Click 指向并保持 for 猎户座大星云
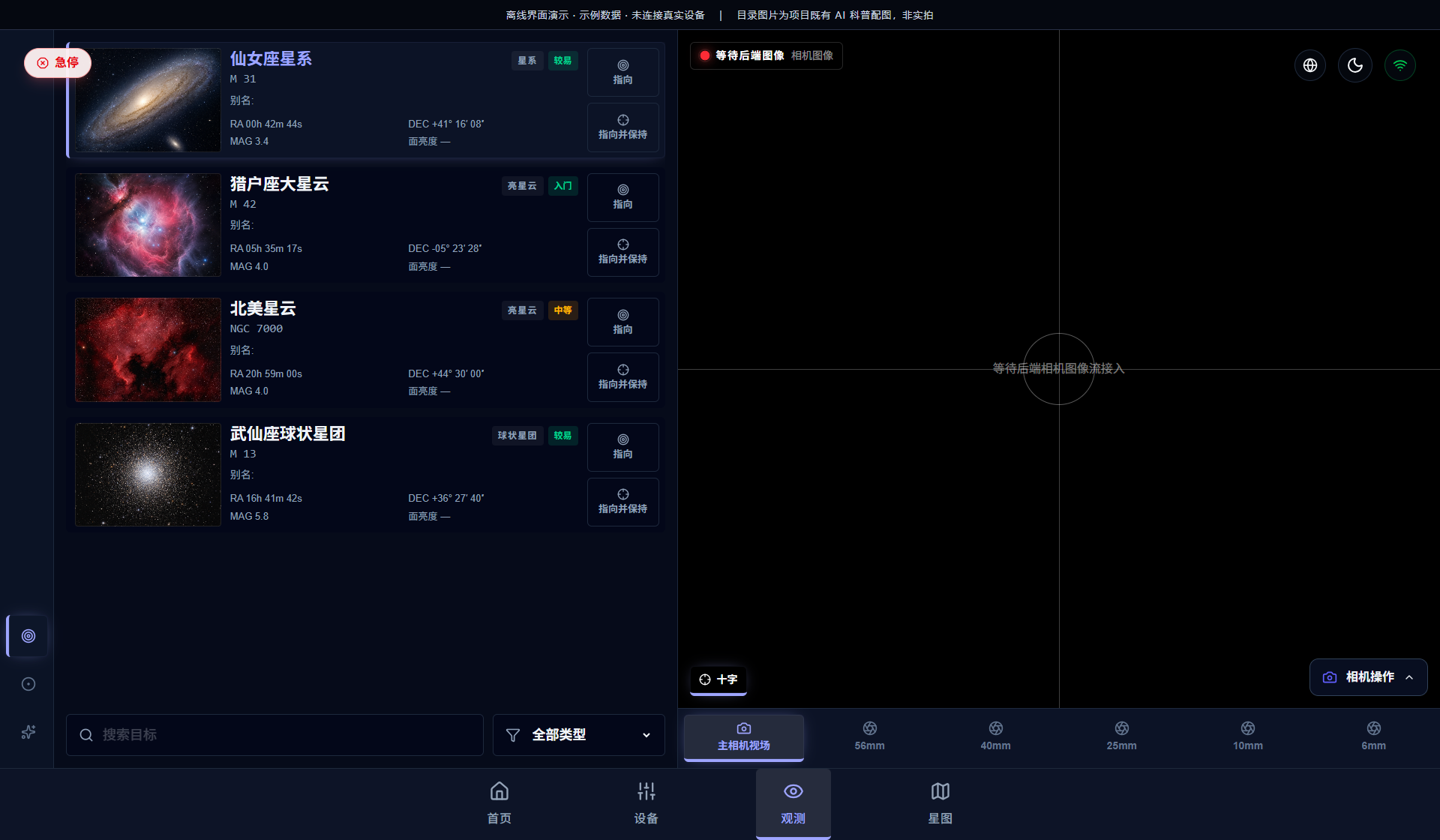 click(x=622, y=252)
